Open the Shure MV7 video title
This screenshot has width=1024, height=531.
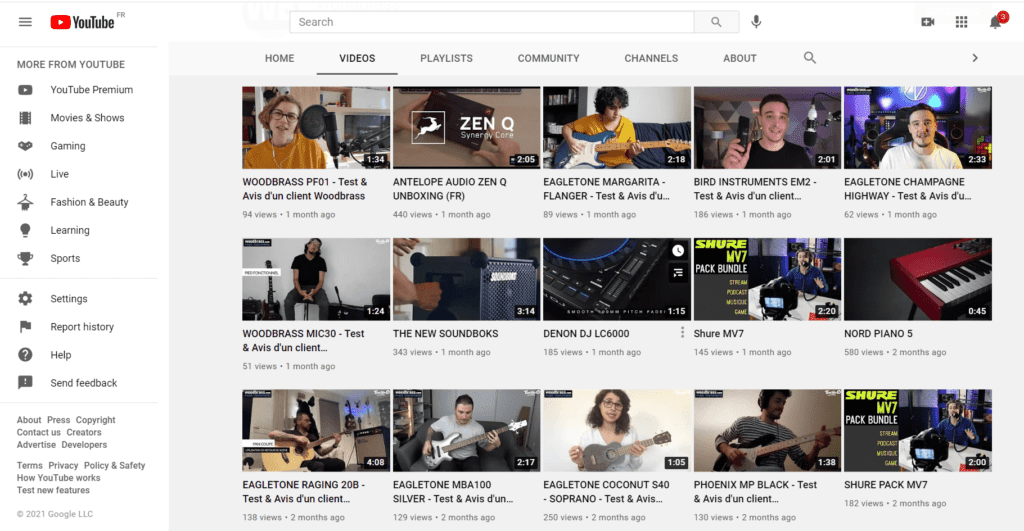[718, 334]
